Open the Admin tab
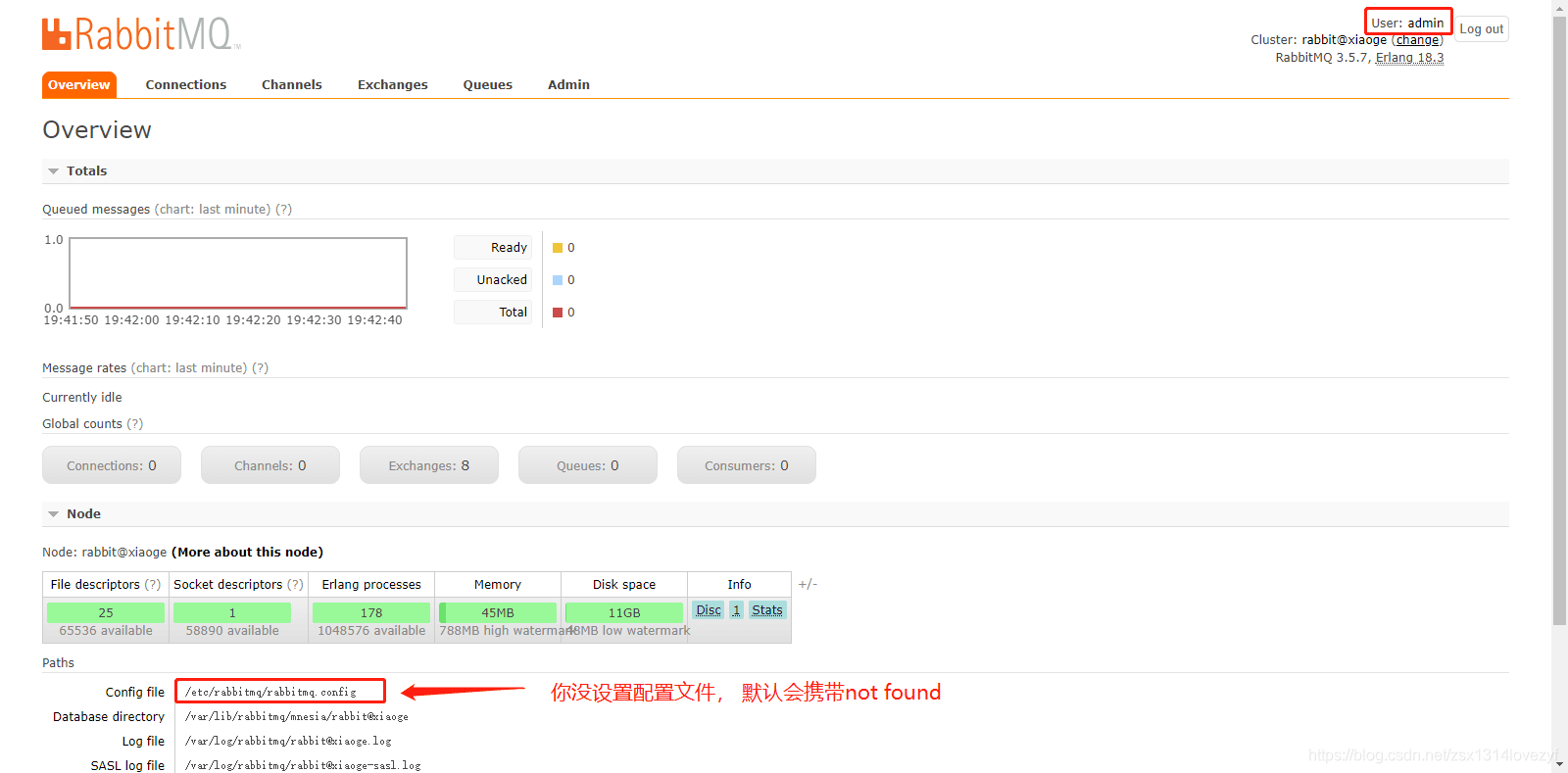The height and width of the screenshot is (773, 1568). click(568, 85)
